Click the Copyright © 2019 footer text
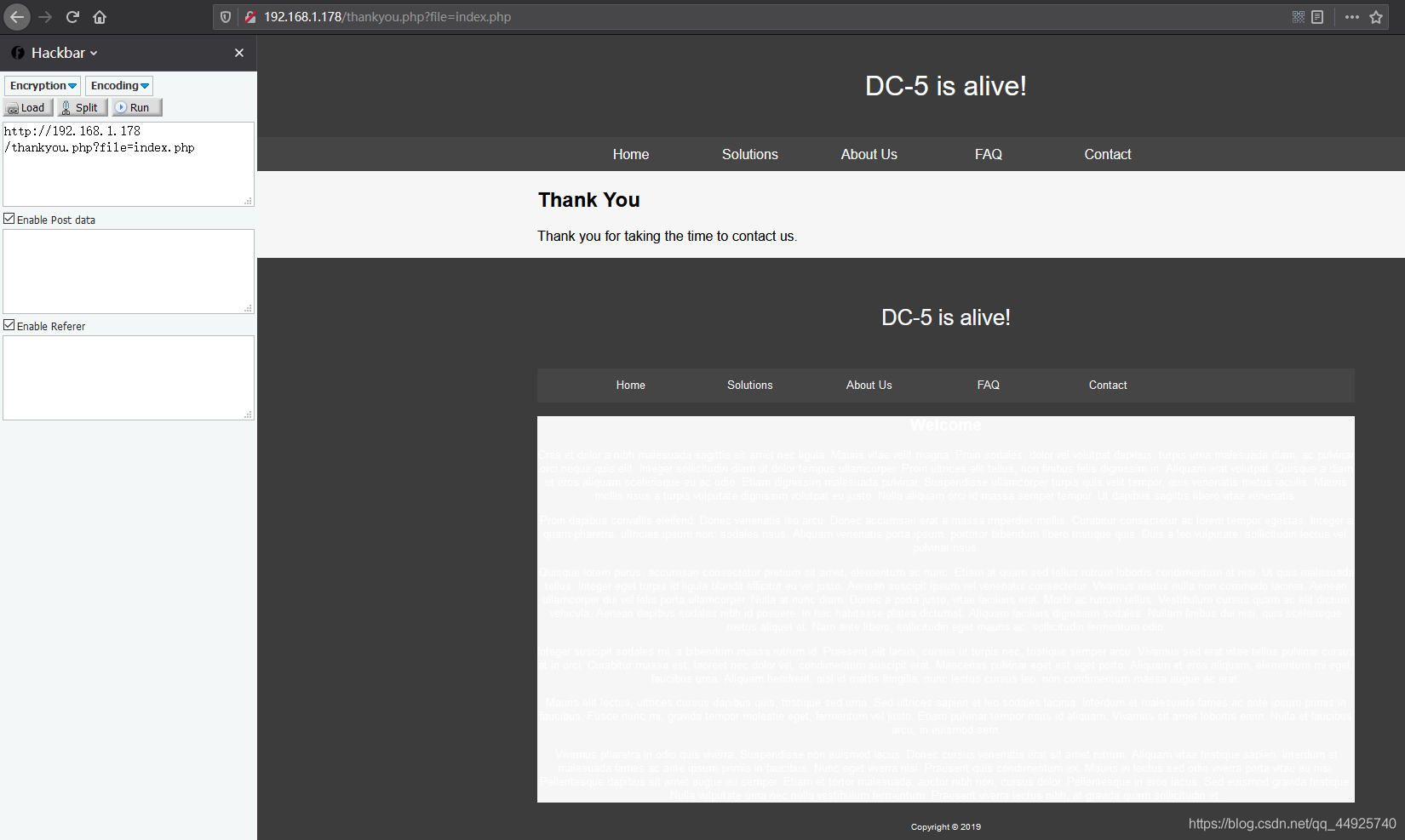This screenshot has width=1405, height=840. [946, 826]
